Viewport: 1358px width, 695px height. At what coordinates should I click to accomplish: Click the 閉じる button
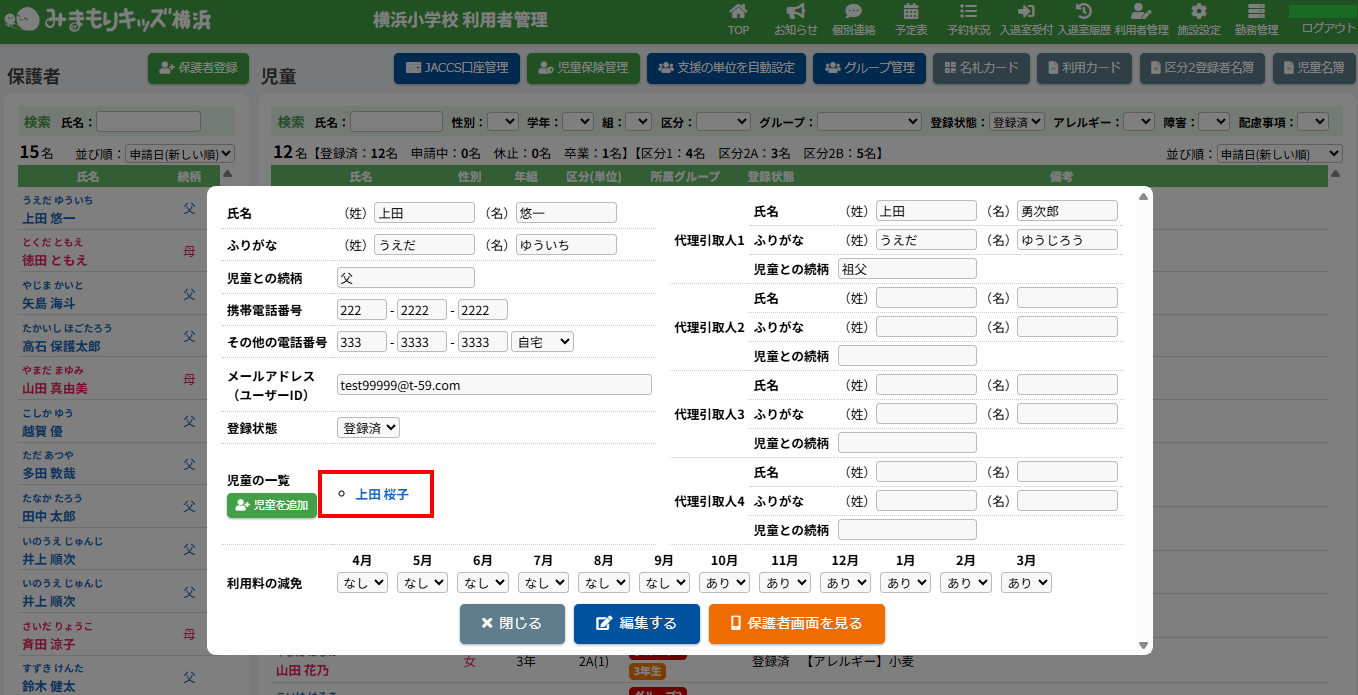coord(512,623)
